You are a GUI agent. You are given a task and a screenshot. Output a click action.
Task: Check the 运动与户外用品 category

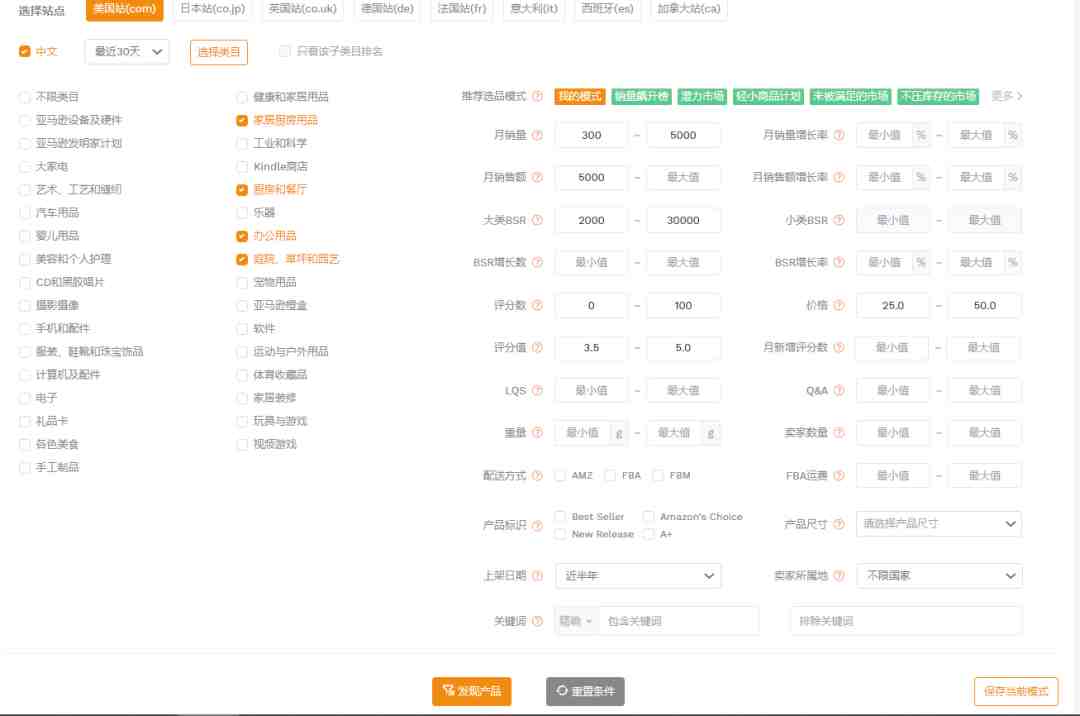(242, 352)
